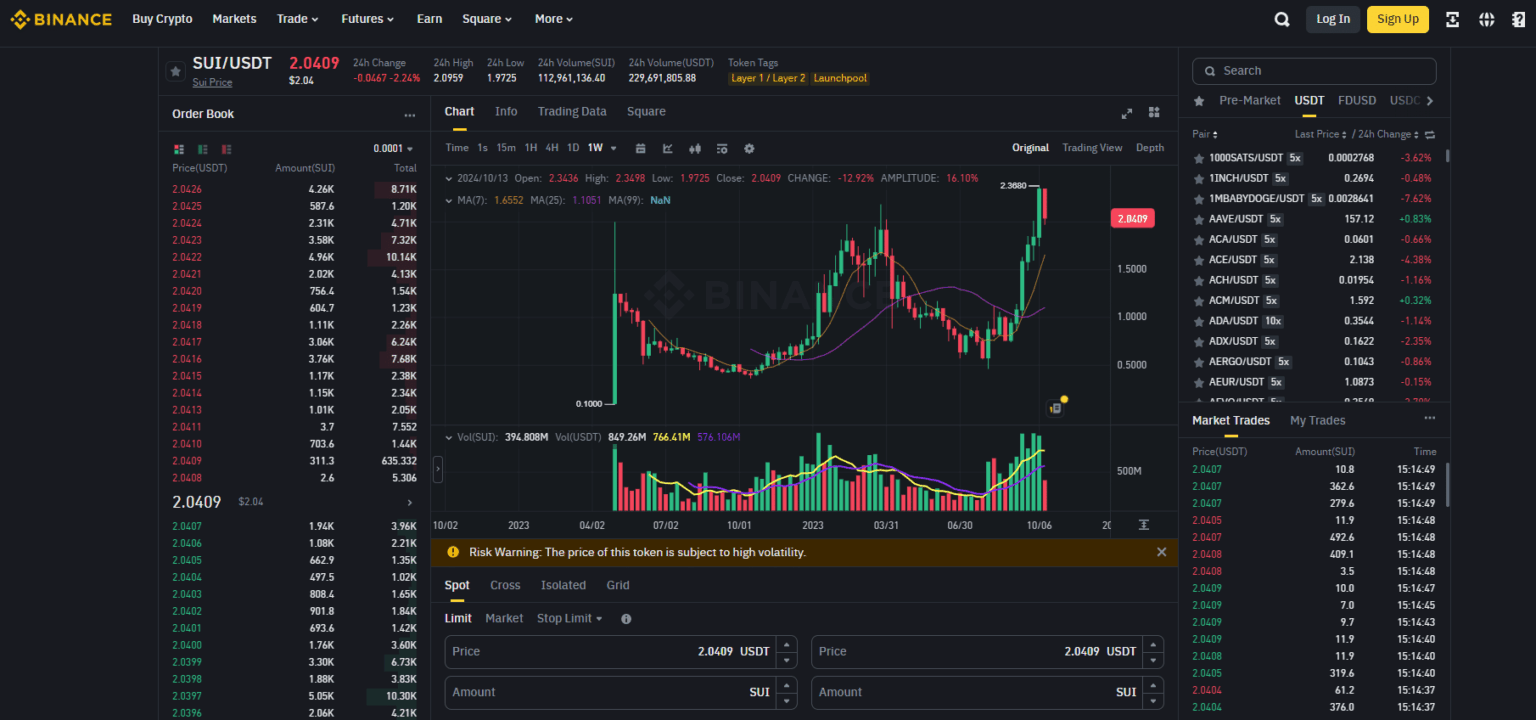1536x720 pixels.
Task: Select the sell-only order book view icon
Action: point(225,148)
